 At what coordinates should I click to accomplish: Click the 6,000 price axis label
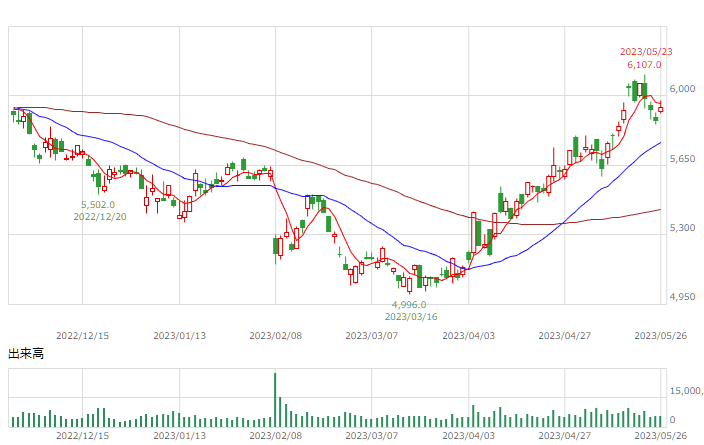682,89
